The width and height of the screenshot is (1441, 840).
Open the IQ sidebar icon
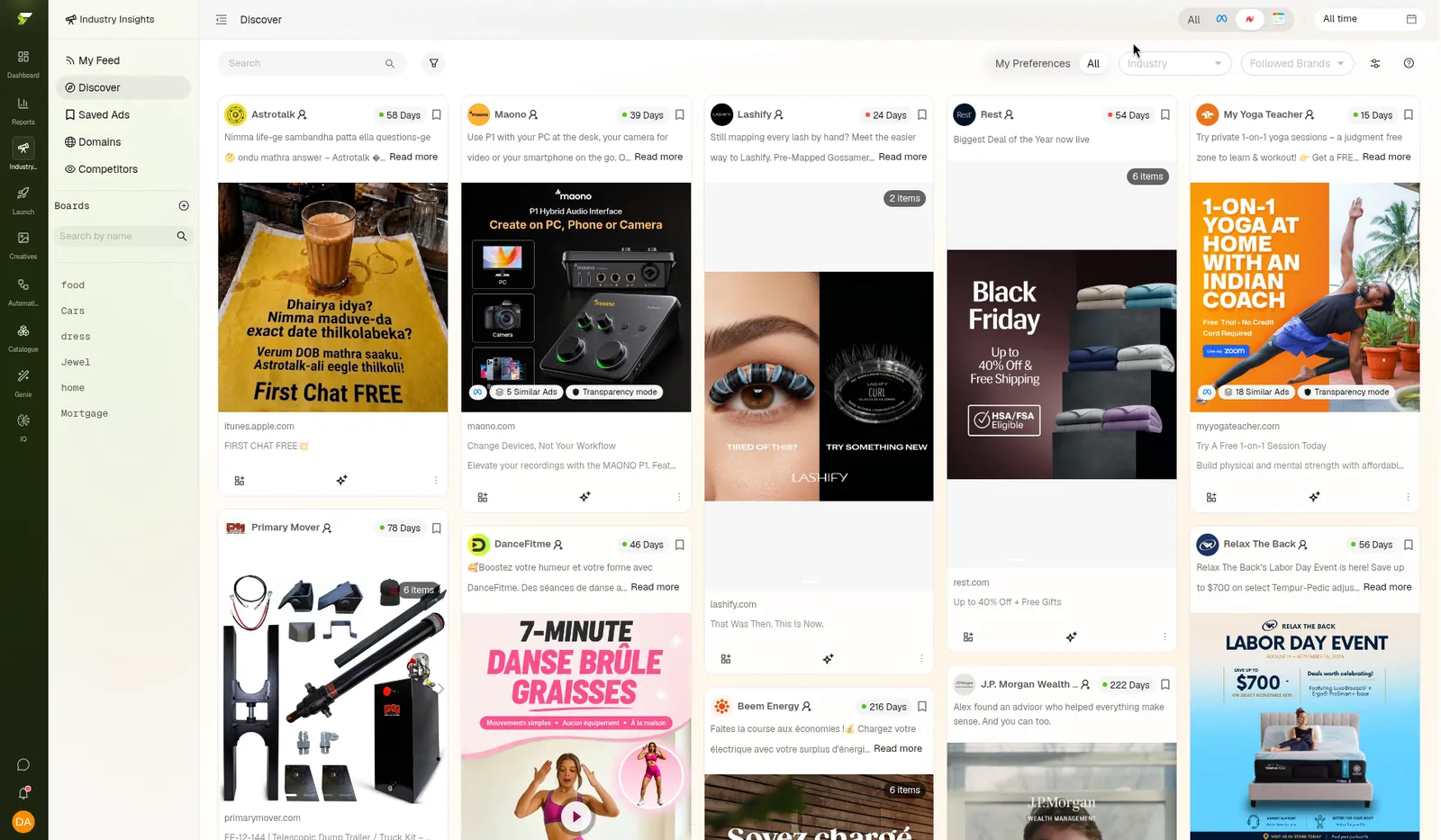[23, 427]
